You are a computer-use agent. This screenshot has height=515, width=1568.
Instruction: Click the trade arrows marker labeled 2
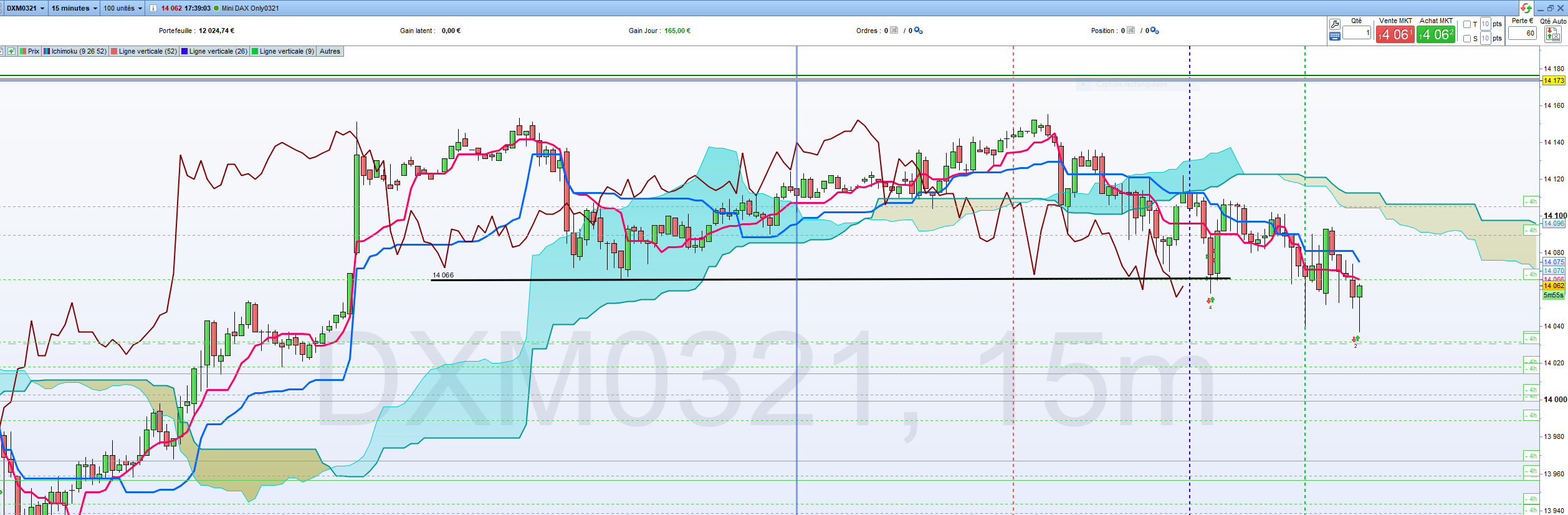pos(1355,340)
